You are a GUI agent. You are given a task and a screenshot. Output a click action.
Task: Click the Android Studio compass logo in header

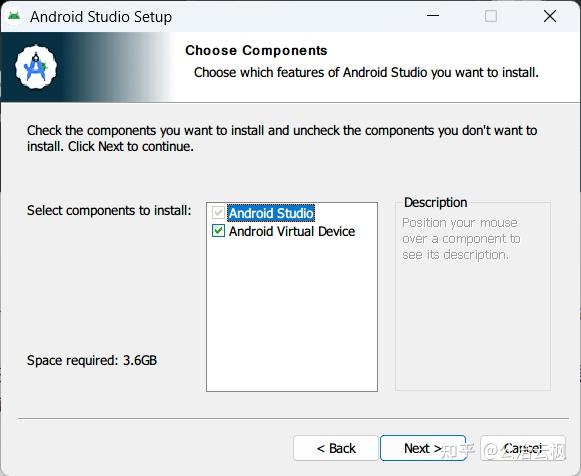click(36, 67)
